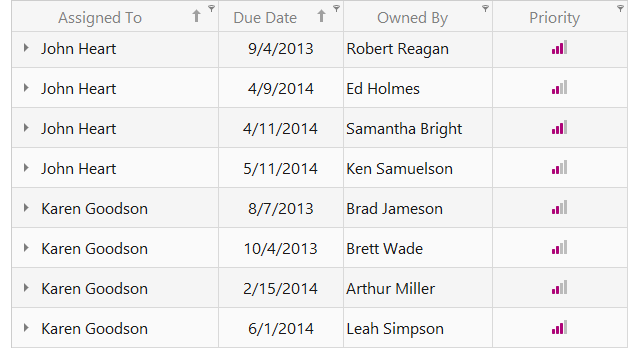This screenshot has height=360, width=640.
Task: Select the 4/11/2014 due date cell
Action: pyautogui.click(x=281, y=128)
